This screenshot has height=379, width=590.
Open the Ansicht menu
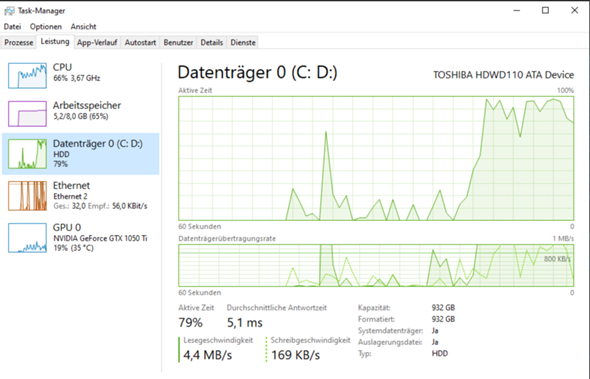point(83,27)
